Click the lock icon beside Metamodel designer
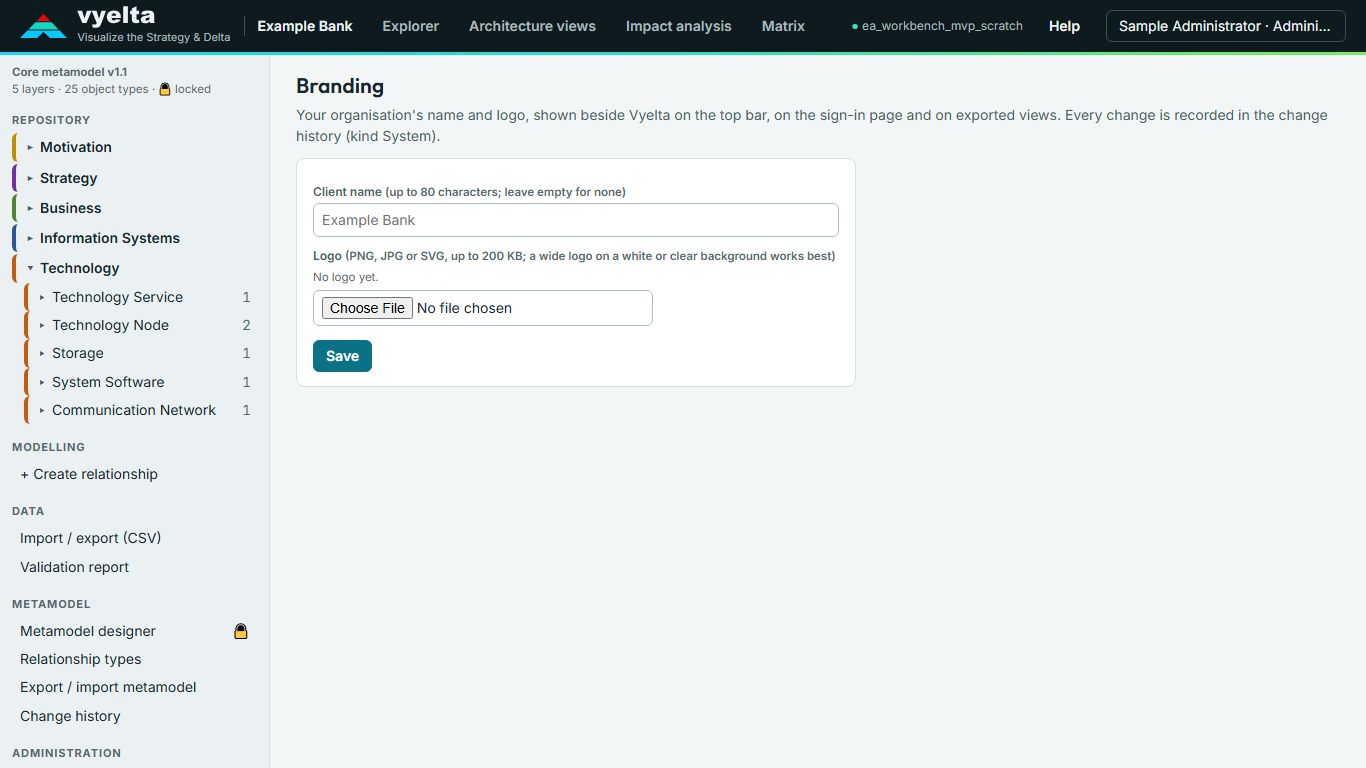The image size is (1366, 768). 240,631
